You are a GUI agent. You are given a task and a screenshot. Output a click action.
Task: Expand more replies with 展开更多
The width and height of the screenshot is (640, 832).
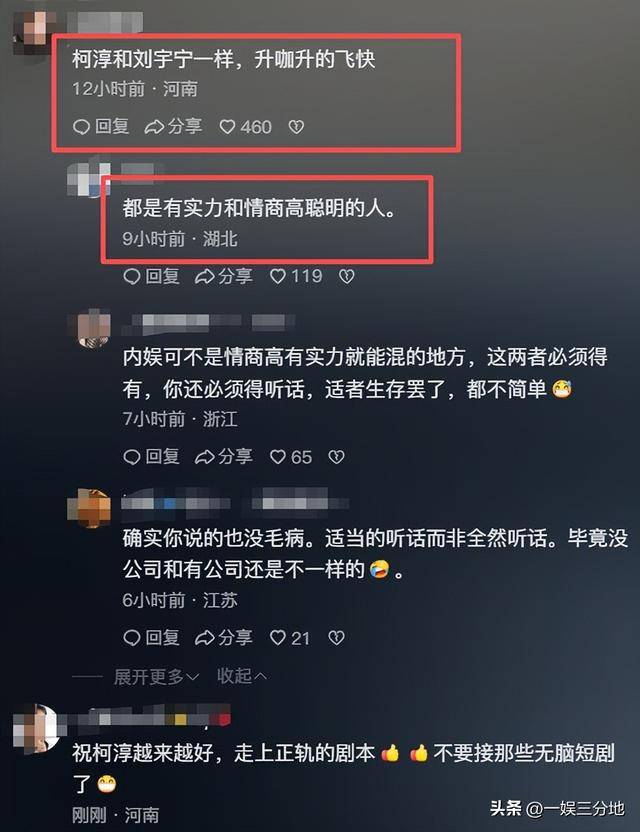tap(156, 677)
